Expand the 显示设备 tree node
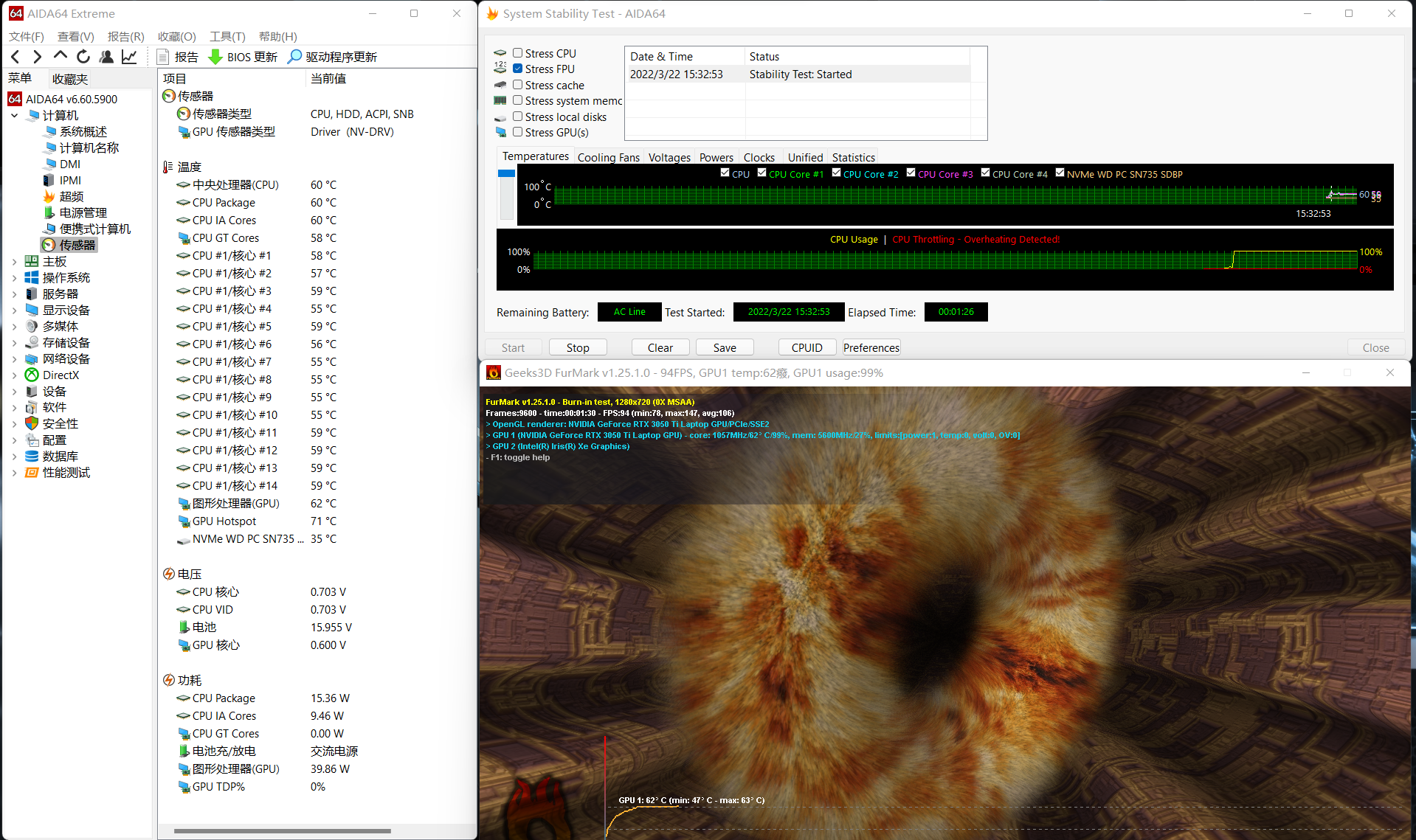Image resolution: width=1416 pixels, height=840 pixels. (14, 310)
